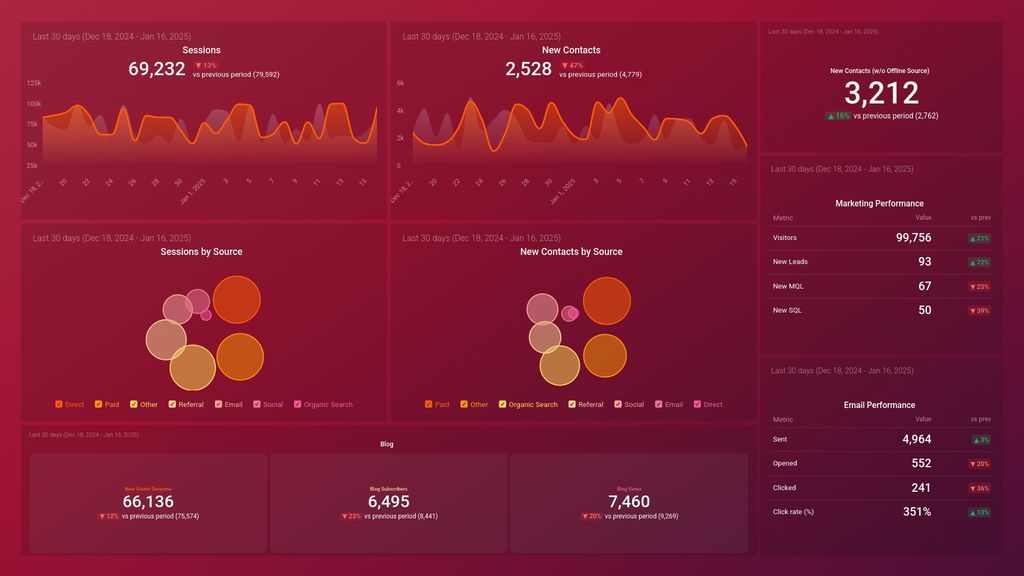The width and height of the screenshot is (1024, 576).
Task: Click the 16% increase badge under 3,212
Action: 839,116
